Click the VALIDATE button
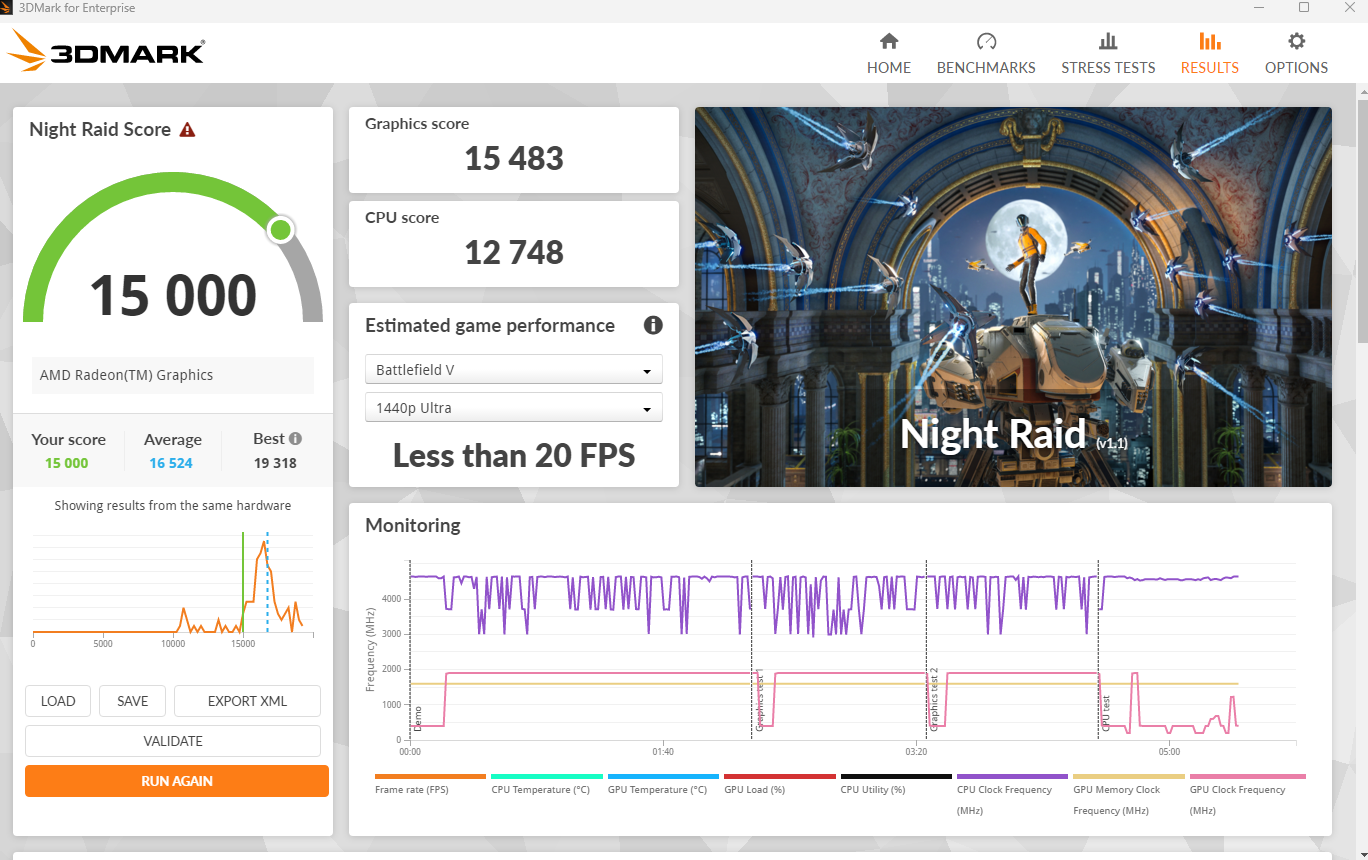The image size is (1368, 860). (x=173, y=741)
